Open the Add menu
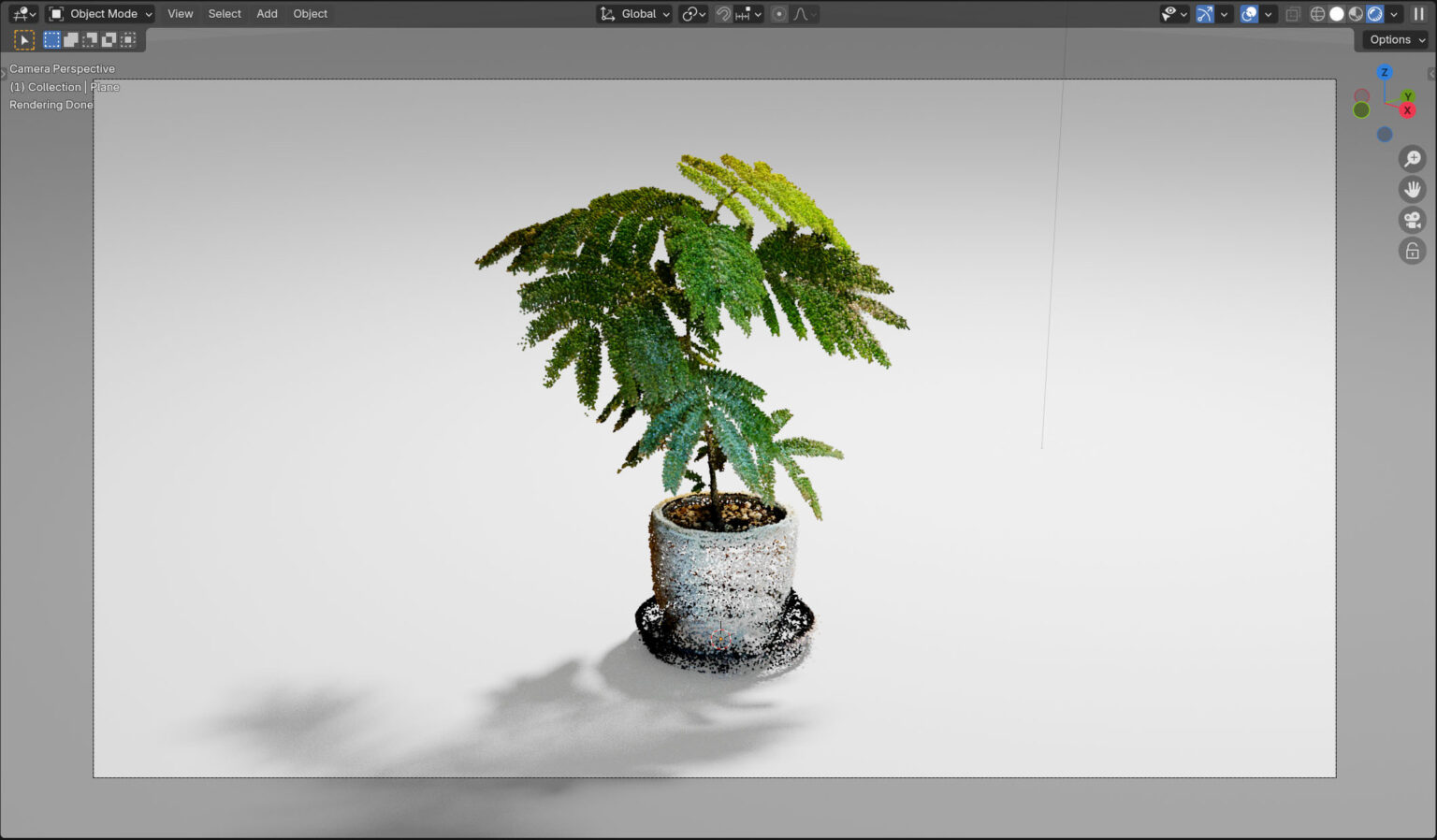This screenshot has width=1437, height=840. tap(267, 14)
